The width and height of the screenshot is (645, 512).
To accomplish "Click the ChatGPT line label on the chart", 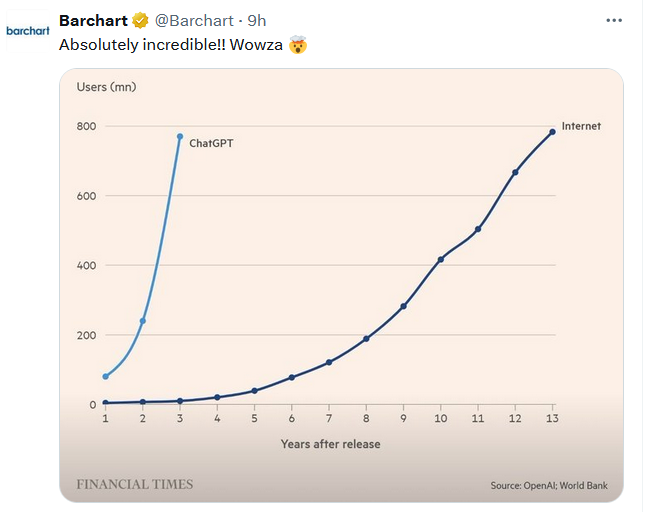I will pos(211,144).
